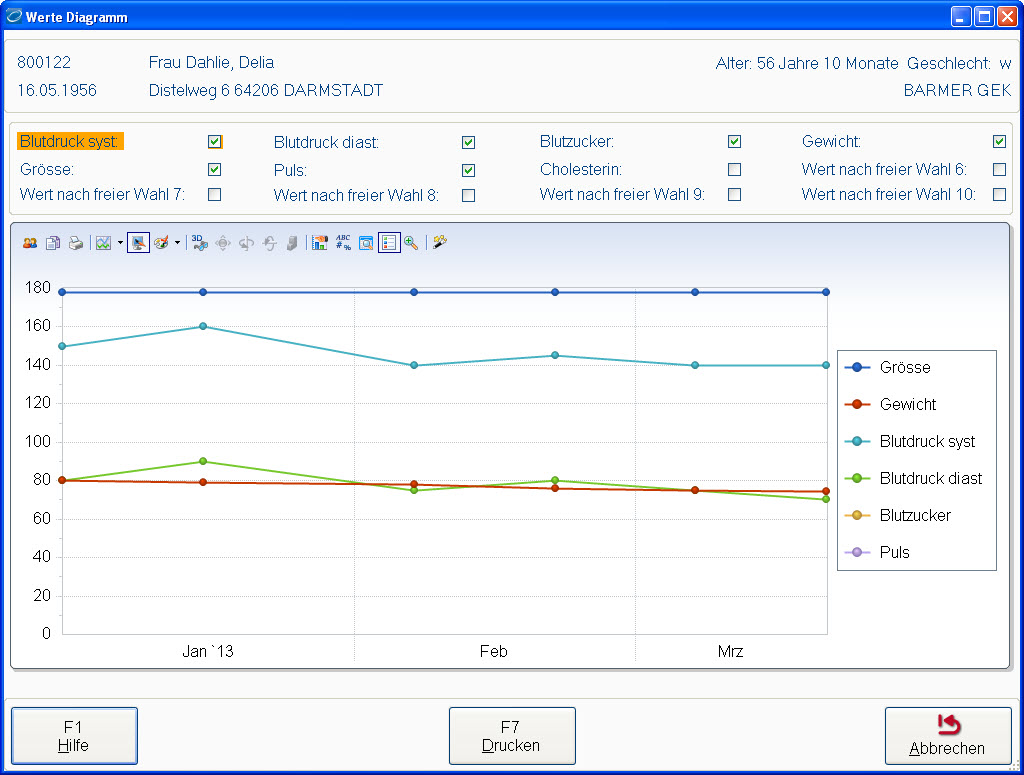Click the Jan `13 x-axis label
Screen dimensions: 1024x775
tap(208, 652)
